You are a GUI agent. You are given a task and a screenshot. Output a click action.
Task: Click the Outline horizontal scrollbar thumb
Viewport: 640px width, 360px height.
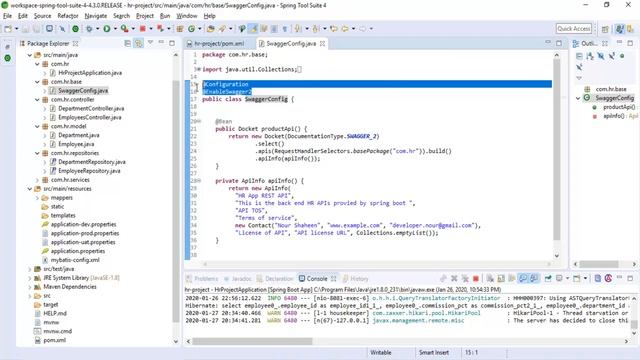pyautogui.click(x=599, y=264)
